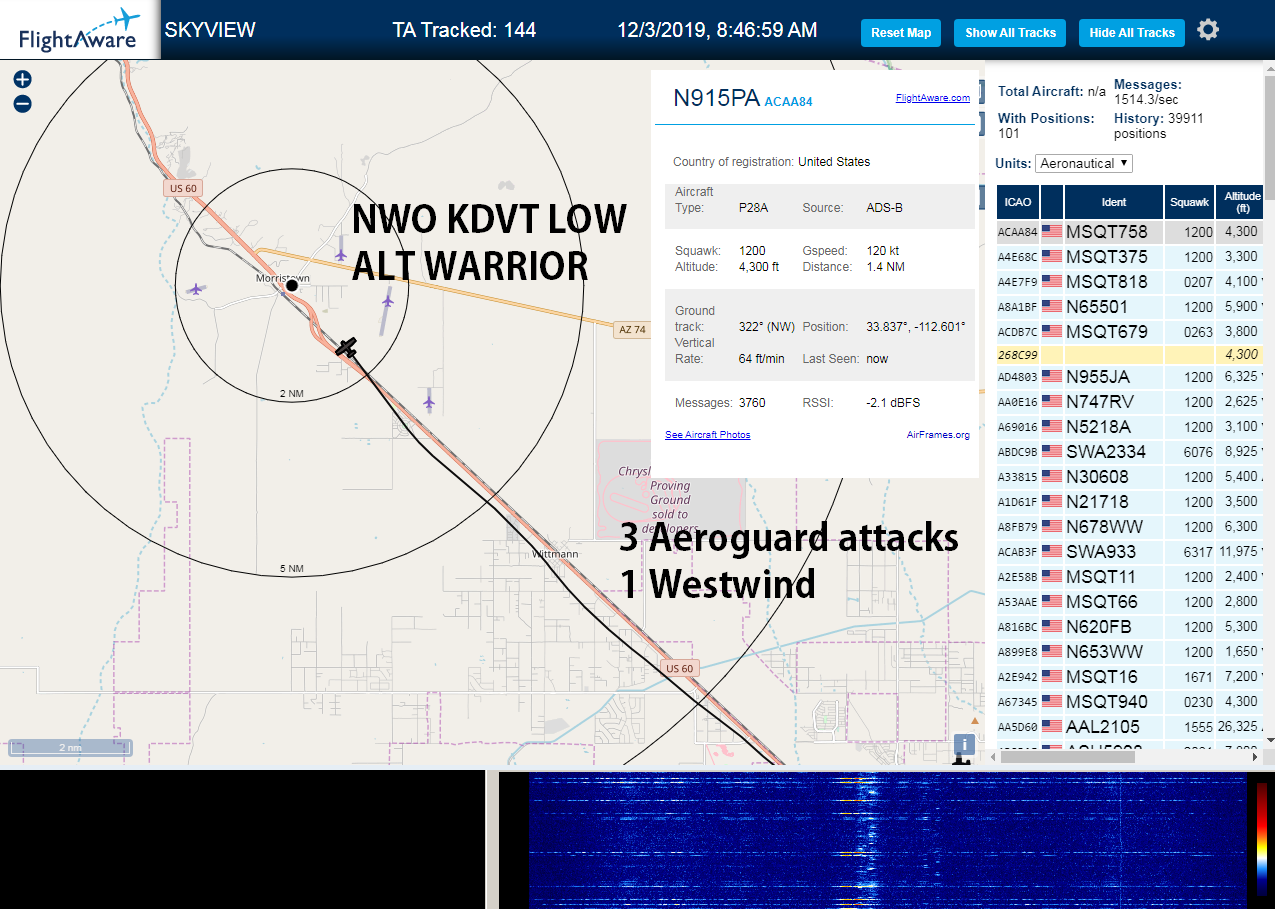Select purple aircraft south of the 2 NM ring
Viewport: 1275px width, 909px height.
429,402
